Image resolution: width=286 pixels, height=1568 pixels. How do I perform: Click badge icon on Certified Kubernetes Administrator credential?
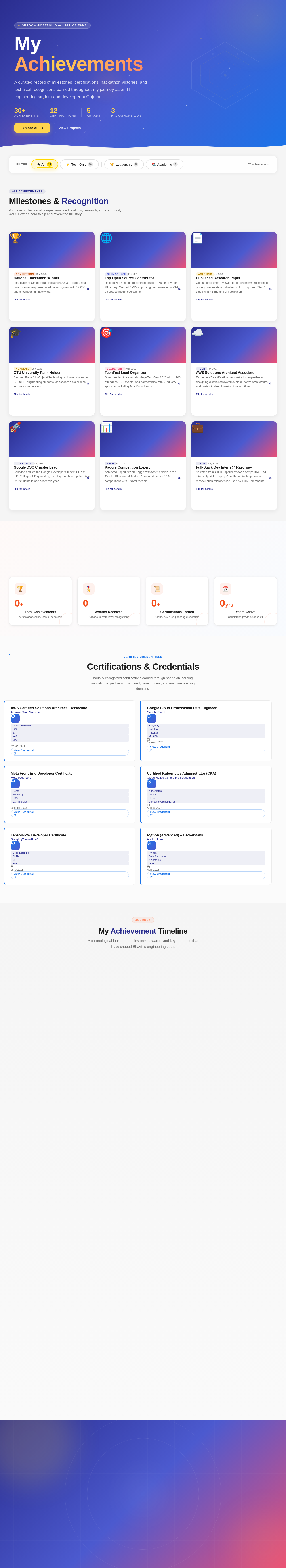coord(151,784)
